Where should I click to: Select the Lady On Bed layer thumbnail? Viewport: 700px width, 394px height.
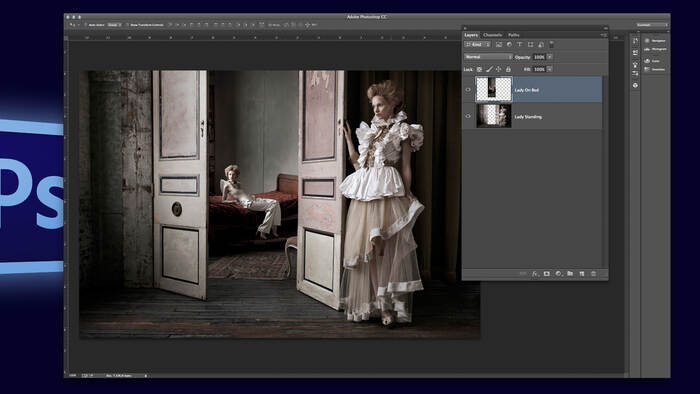tap(494, 89)
